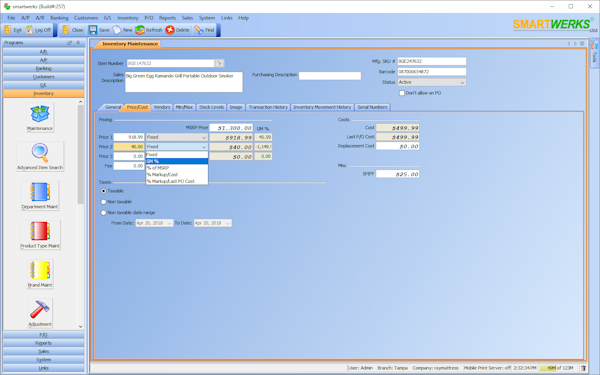This screenshot has height=375, width=600.
Task: Open the Inventory menu
Action: point(127,18)
